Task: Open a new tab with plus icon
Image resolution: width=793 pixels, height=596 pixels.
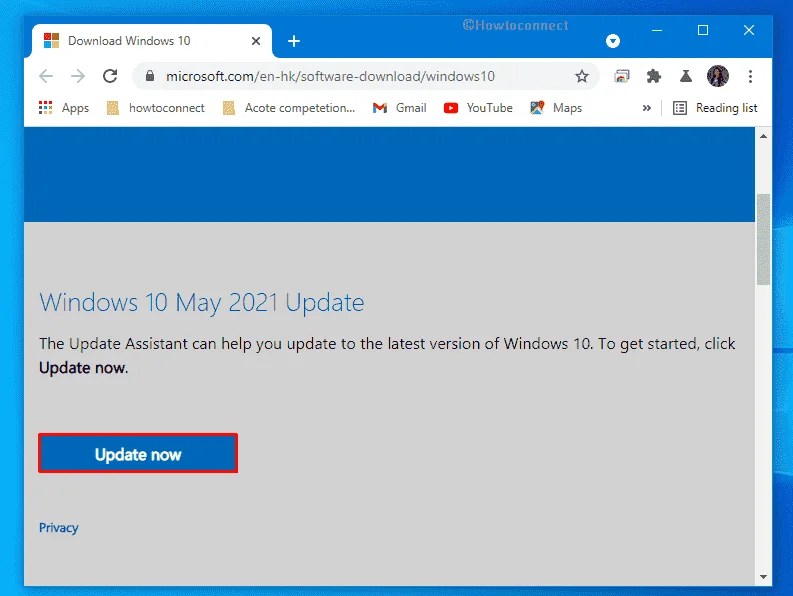Action: (294, 41)
